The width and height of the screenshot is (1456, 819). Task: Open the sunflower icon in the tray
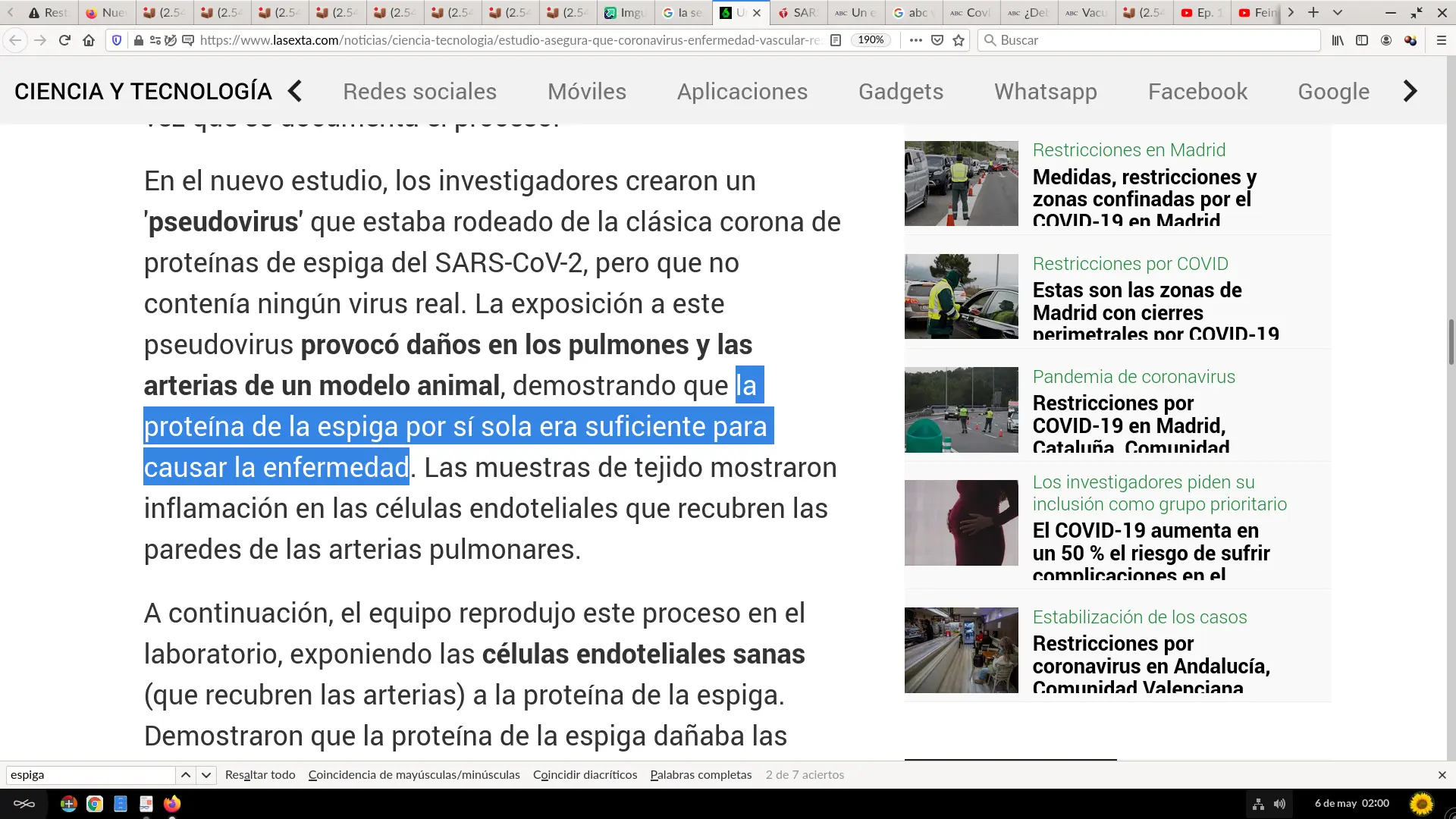(1422, 803)
